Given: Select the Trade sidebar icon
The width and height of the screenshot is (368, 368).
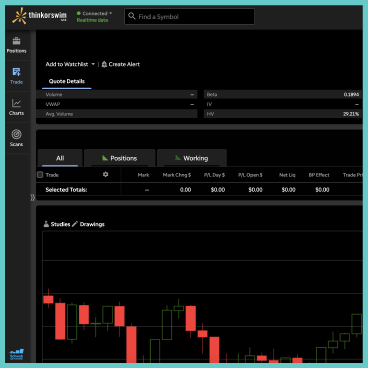Looking at the screenshot, I should pyautogui.click(x=16, y=76).
